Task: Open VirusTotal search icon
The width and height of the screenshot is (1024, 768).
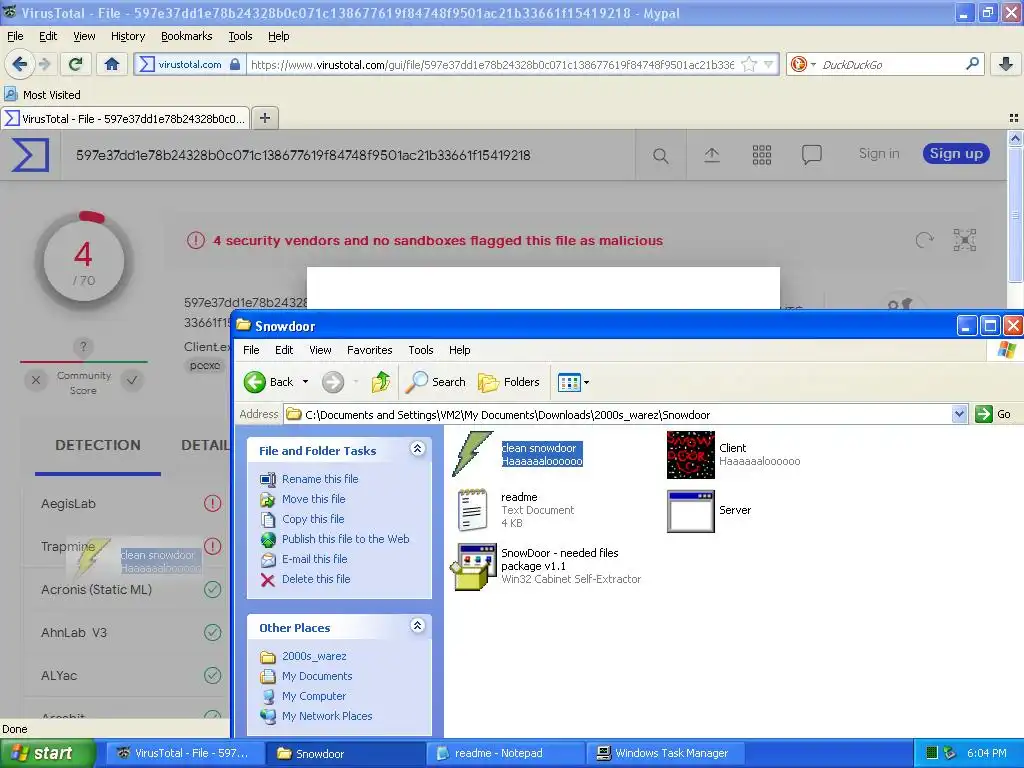Action: tap(660, 155)
